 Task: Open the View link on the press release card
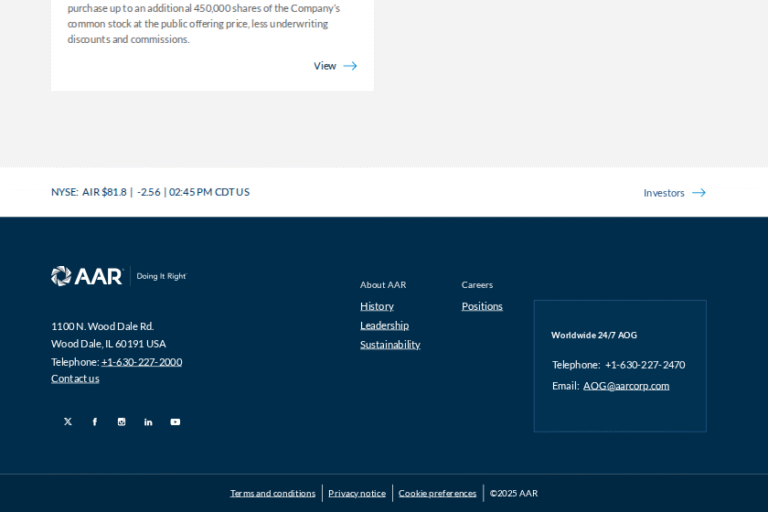(x=325, y=66)
